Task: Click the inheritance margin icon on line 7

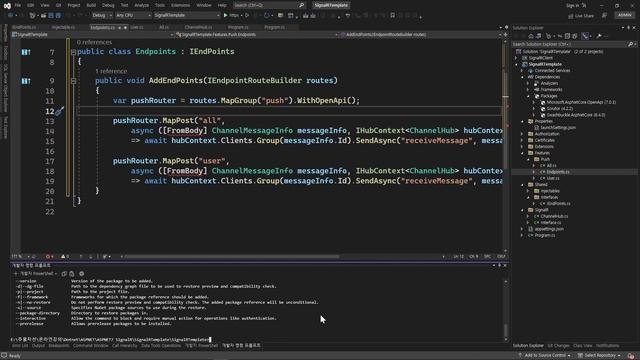Action: [x=26, y=52]
